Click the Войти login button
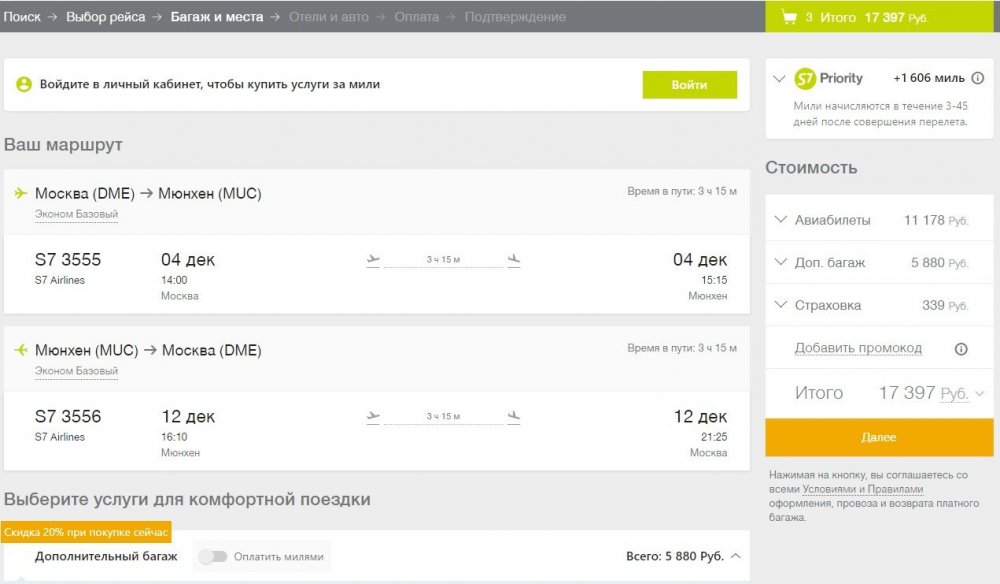Image resolution: width=1000 pixels, height=584 pixels. (x=689, y=85)
